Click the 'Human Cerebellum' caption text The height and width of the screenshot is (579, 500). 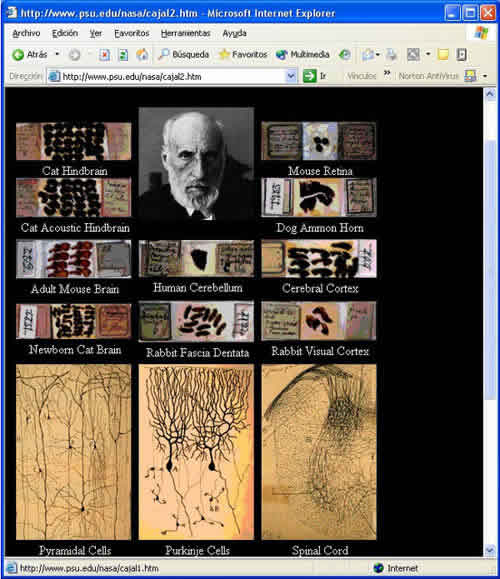[x=198, y=288]
